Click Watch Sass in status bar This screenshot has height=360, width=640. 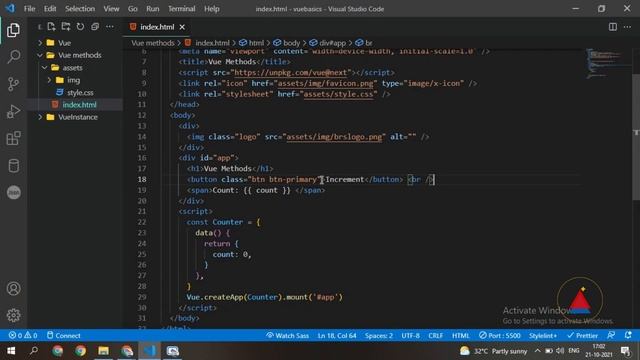point(287,336)
